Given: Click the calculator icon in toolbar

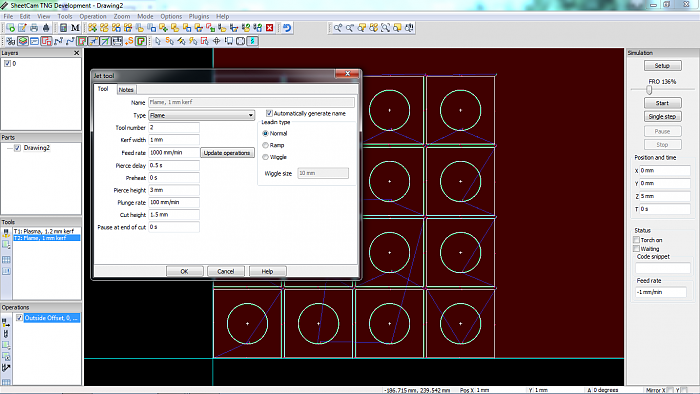Looking at the screenshot, I should point(63,28).
